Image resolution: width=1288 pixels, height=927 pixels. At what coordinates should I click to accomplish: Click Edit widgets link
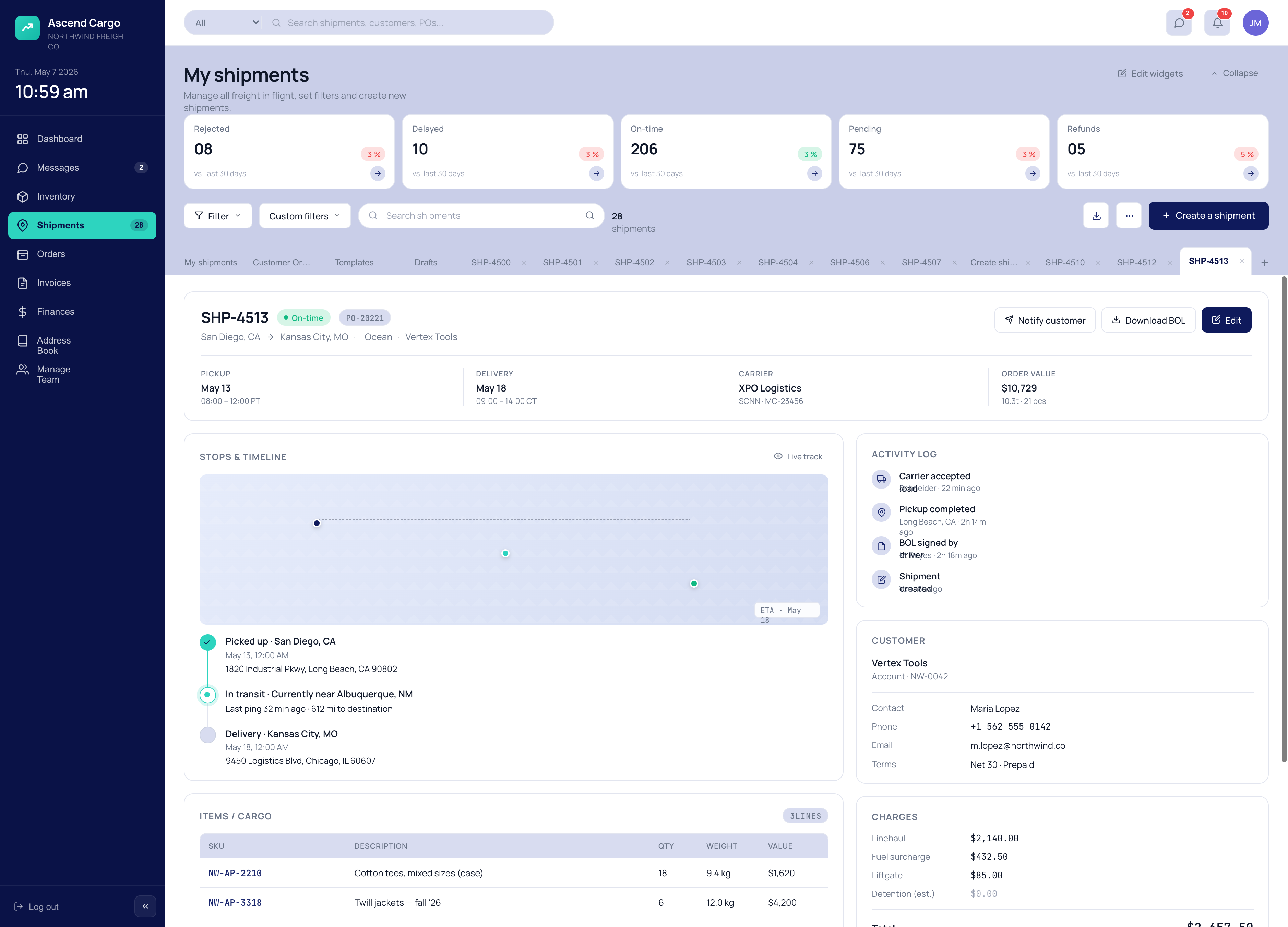[1150, 74]
